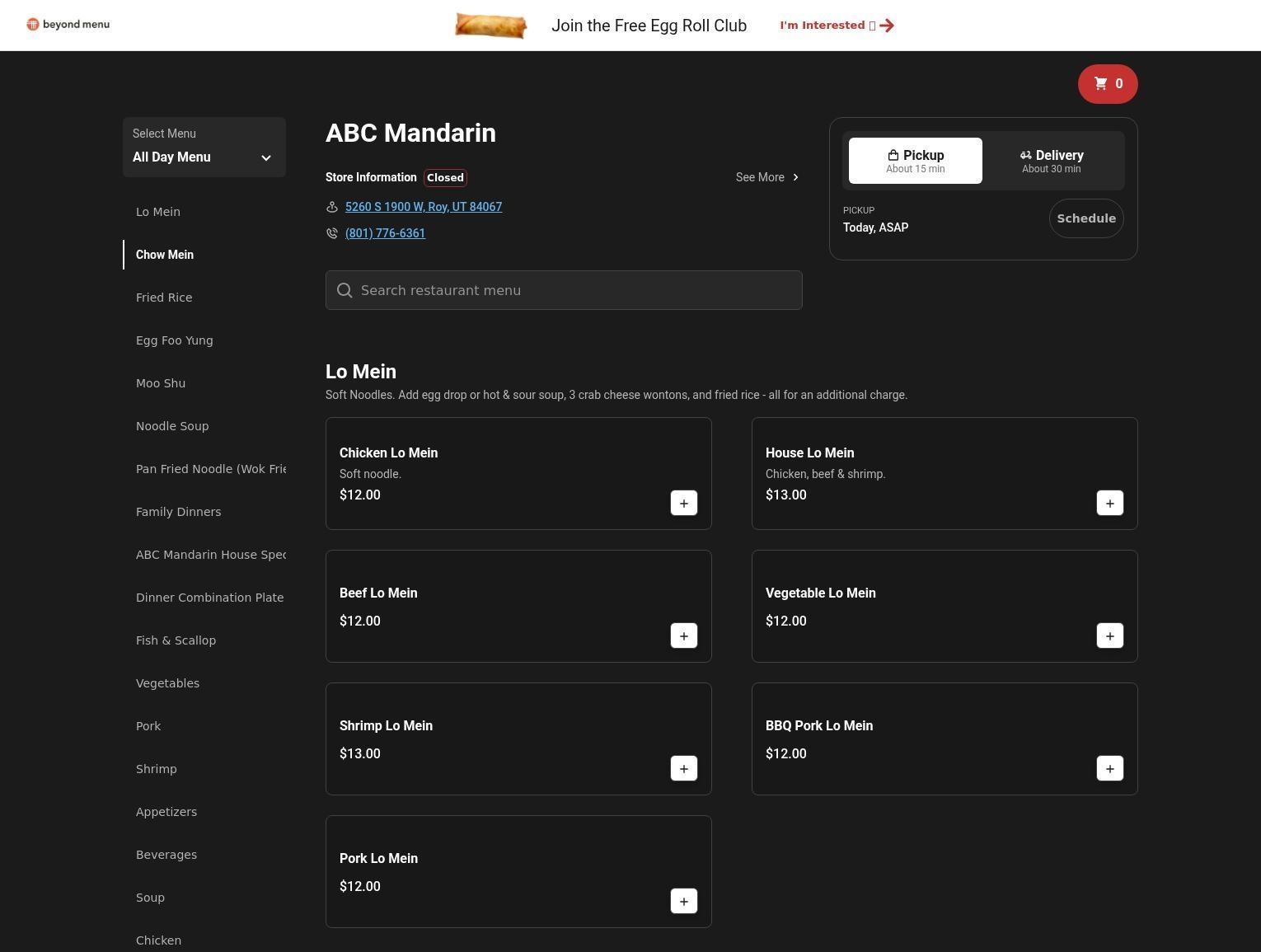Switch order type to Delivery
Image resolution: width=1261 pixels, height=952 pixels.
click(x=1051, y=161)
